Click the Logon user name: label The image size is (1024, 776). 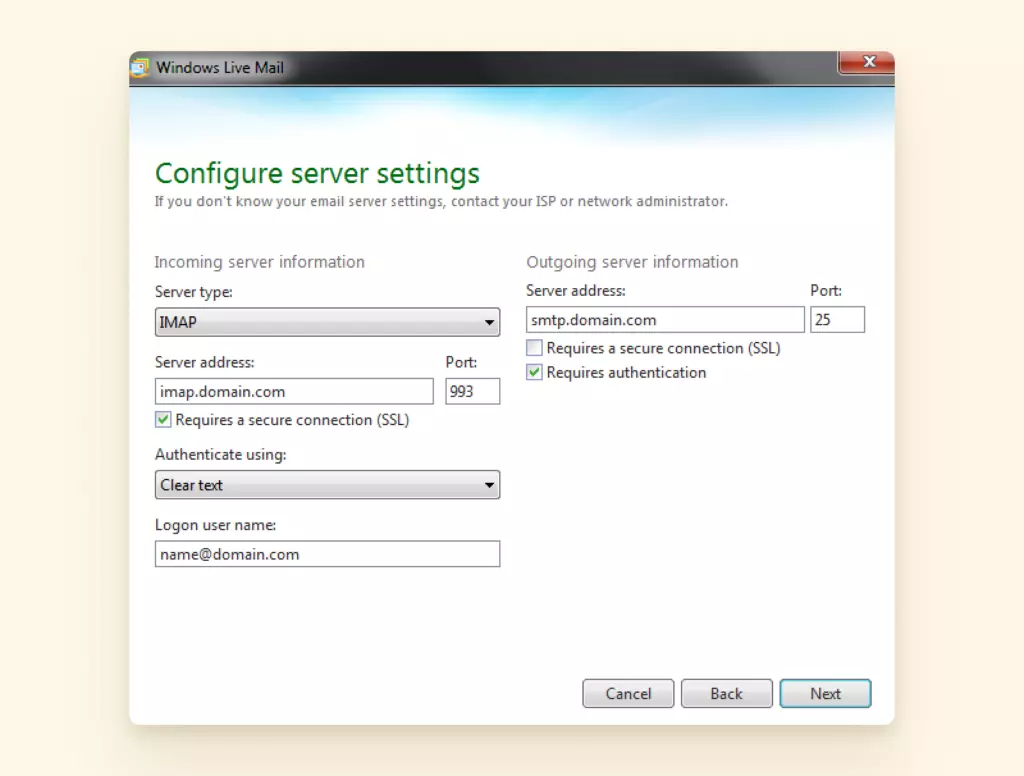pos(216,525)
